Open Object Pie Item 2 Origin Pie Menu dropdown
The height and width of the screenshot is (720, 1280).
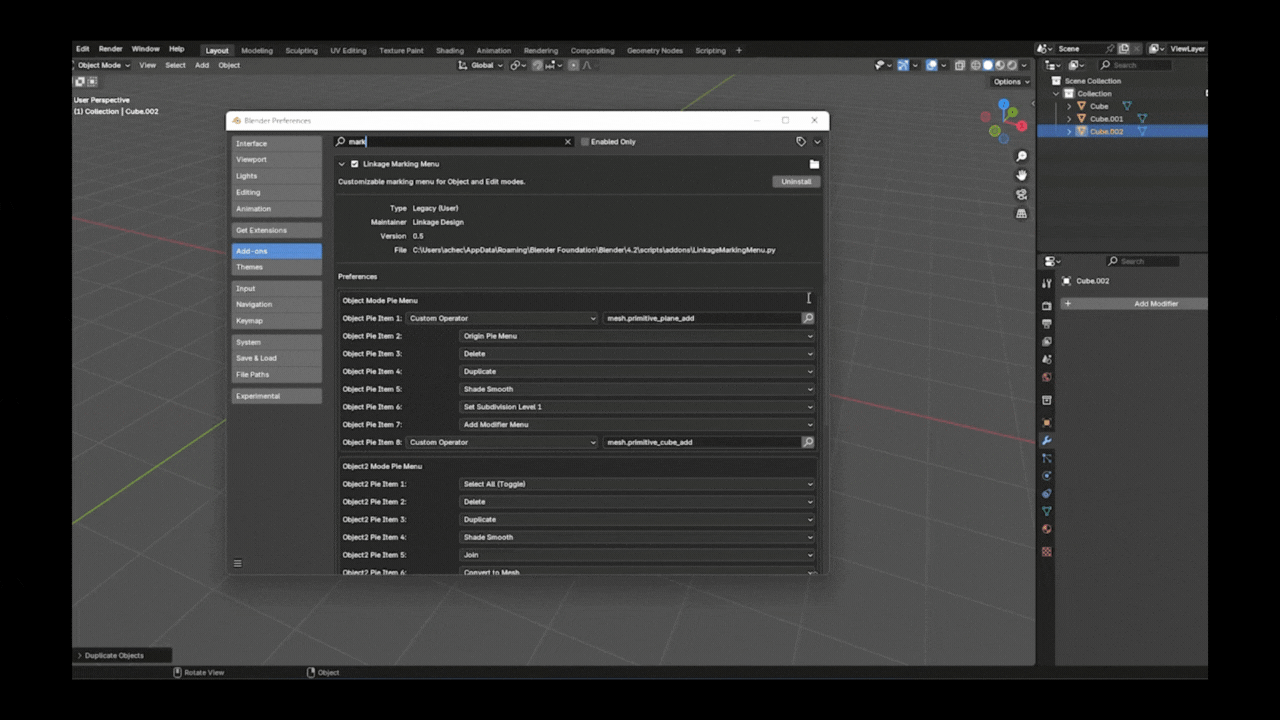pos(637,336)
